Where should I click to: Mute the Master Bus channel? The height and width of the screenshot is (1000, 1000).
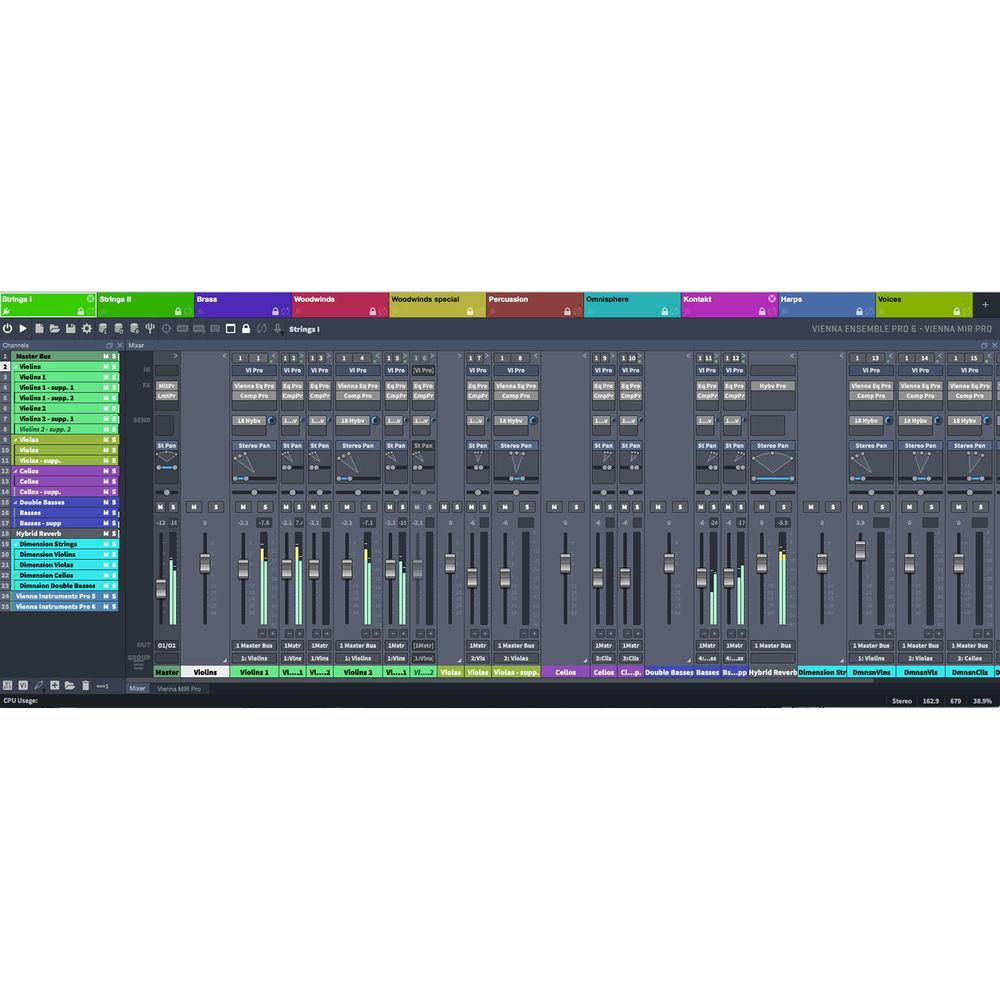click(107, 356)
